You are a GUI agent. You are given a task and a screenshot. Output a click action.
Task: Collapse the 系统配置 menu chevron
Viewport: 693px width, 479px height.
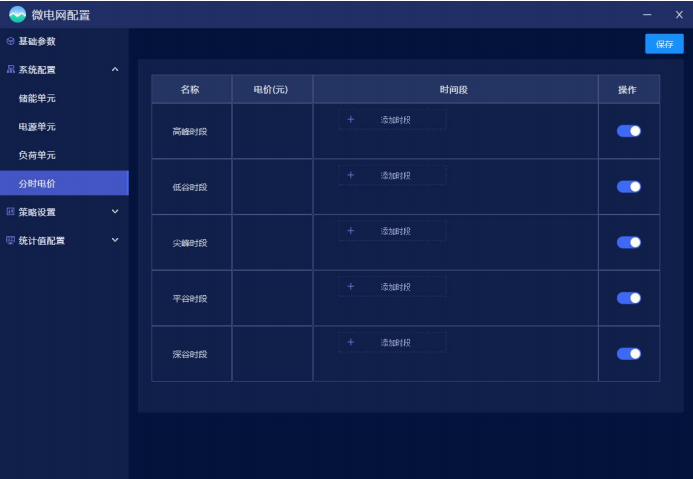[115, 70]
